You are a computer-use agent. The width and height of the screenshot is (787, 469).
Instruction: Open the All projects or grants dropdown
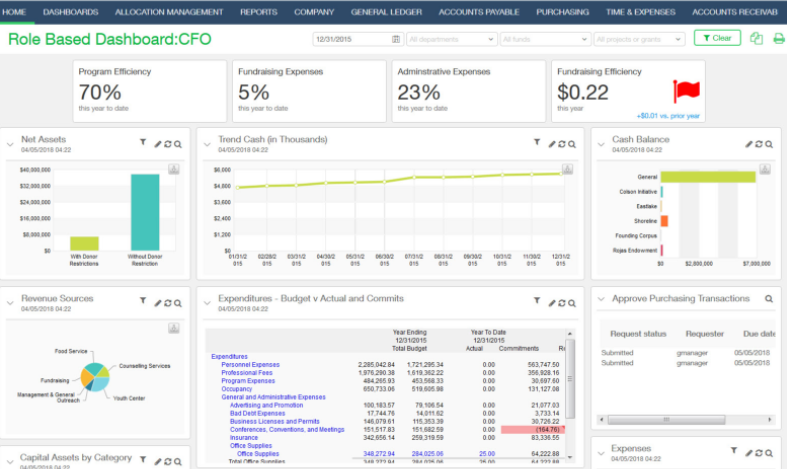click(x=639, y=39)
